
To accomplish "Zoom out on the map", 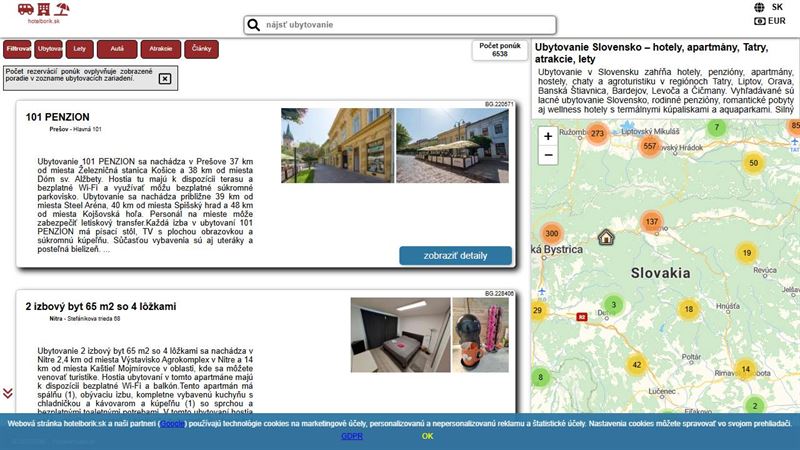I will [x=548, y=155].
